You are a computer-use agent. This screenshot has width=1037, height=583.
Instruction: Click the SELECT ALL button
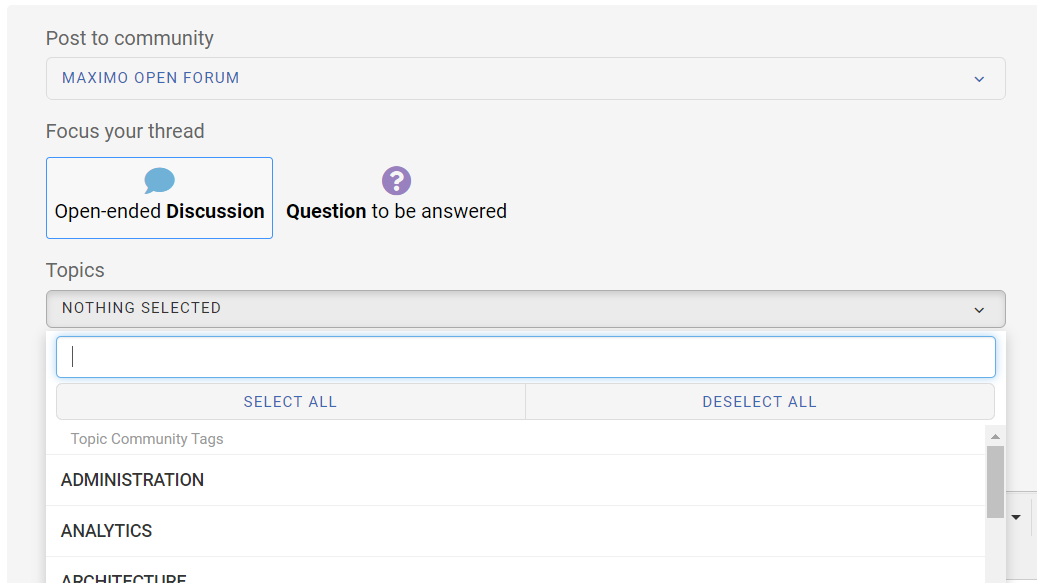pyautogui.click(x=291, y=402)
